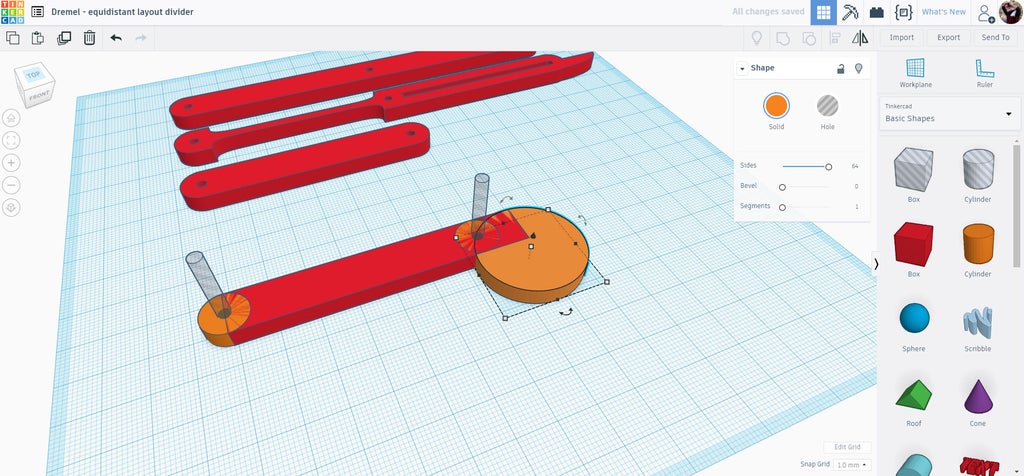Open Basic Shapes library dropdown
Screen dimensions: 1024x476
coord(950,113)
